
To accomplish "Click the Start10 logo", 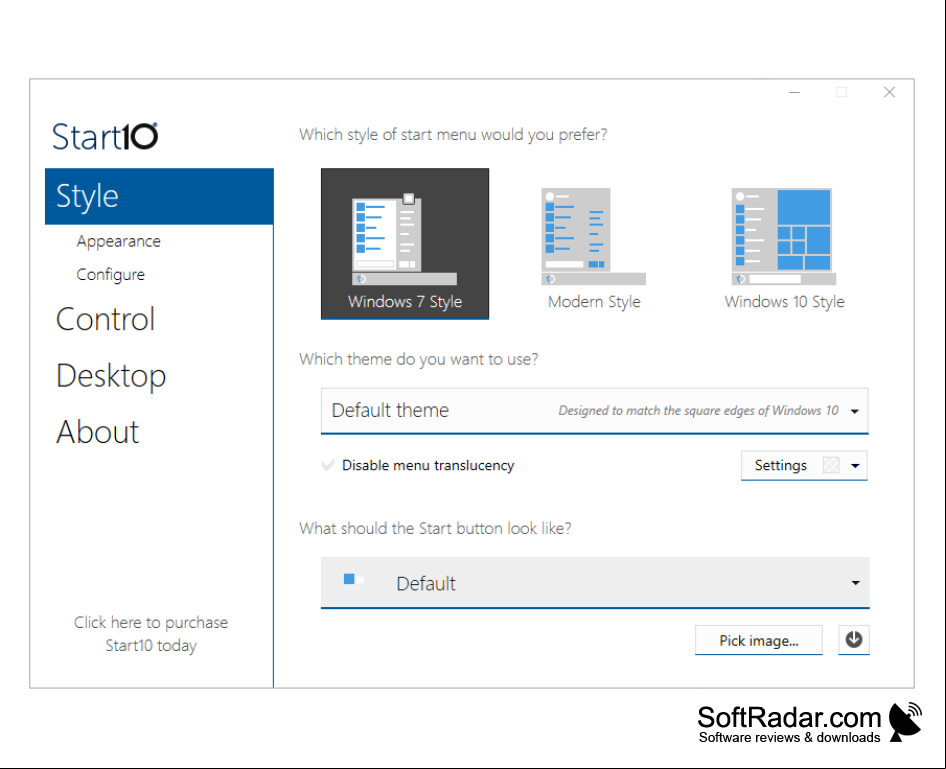I will tap(105, 136).
